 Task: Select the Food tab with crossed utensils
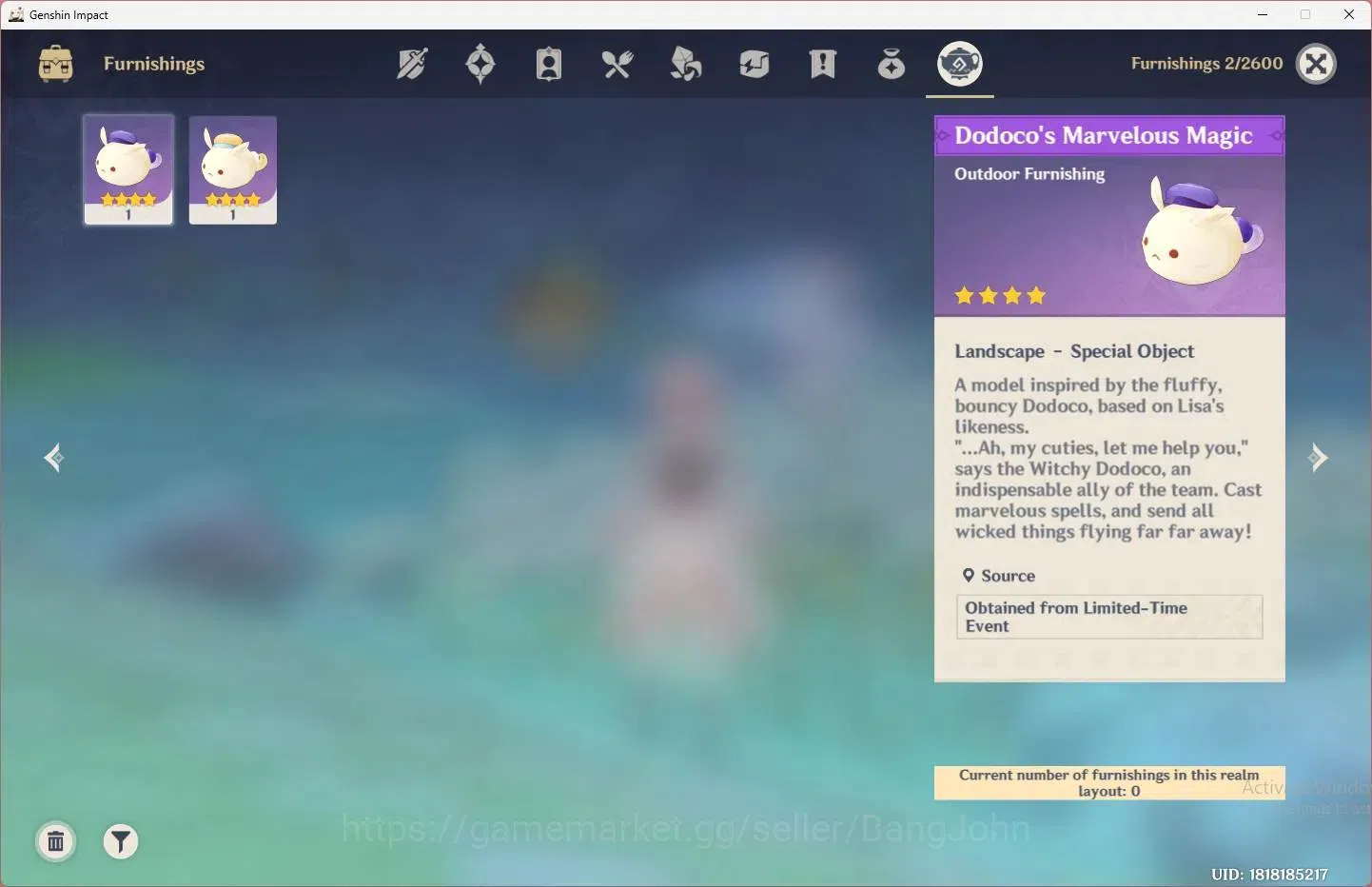(x=617, y=64)
